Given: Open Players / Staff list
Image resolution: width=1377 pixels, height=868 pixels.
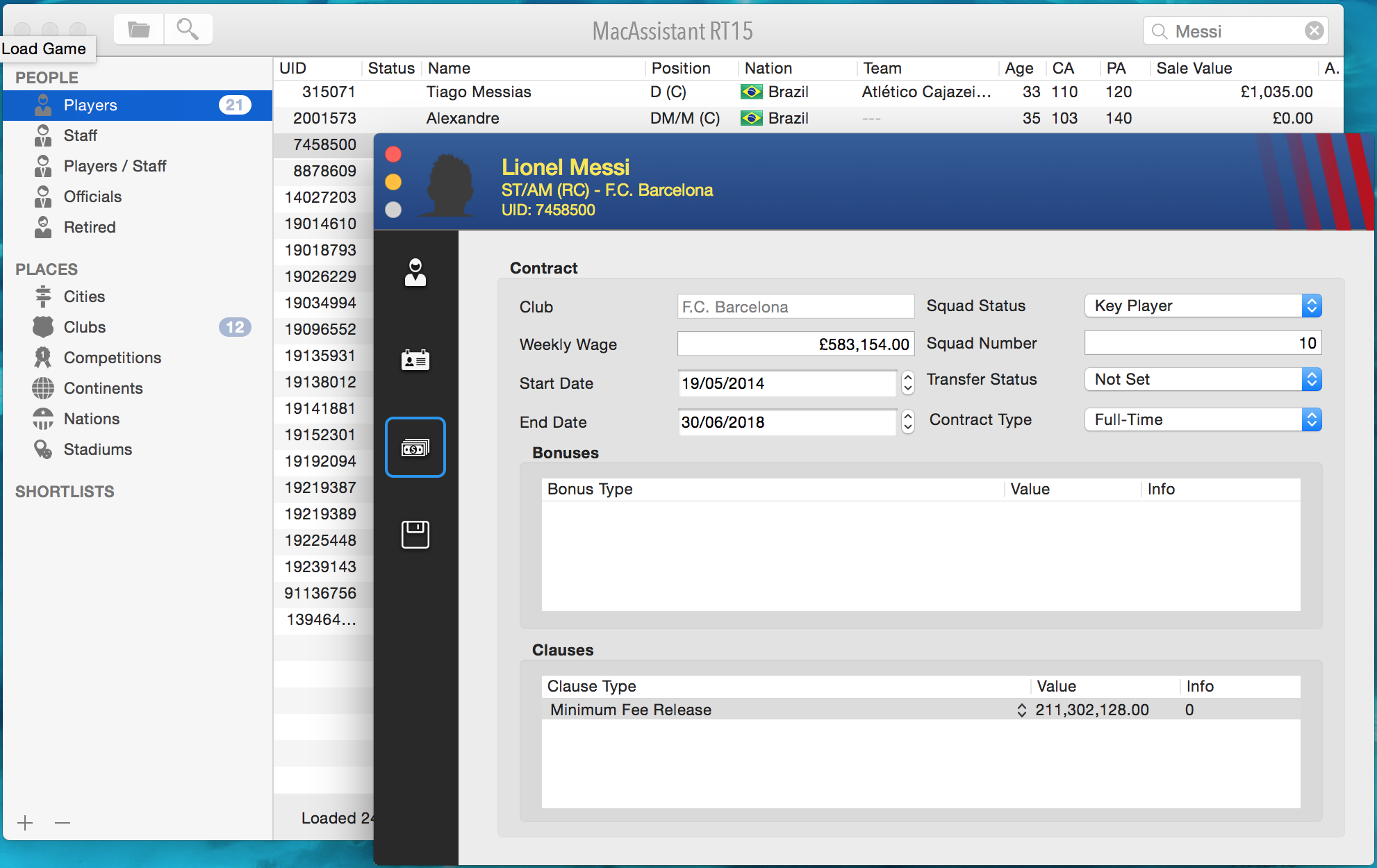Looking at the screenshot, I should pos(138,166).
